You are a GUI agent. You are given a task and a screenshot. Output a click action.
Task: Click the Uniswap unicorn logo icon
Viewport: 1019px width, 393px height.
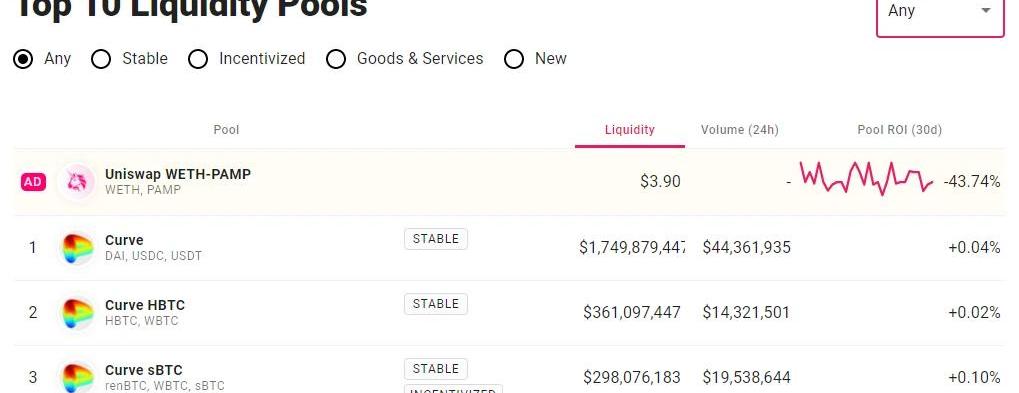coord(77,182)
